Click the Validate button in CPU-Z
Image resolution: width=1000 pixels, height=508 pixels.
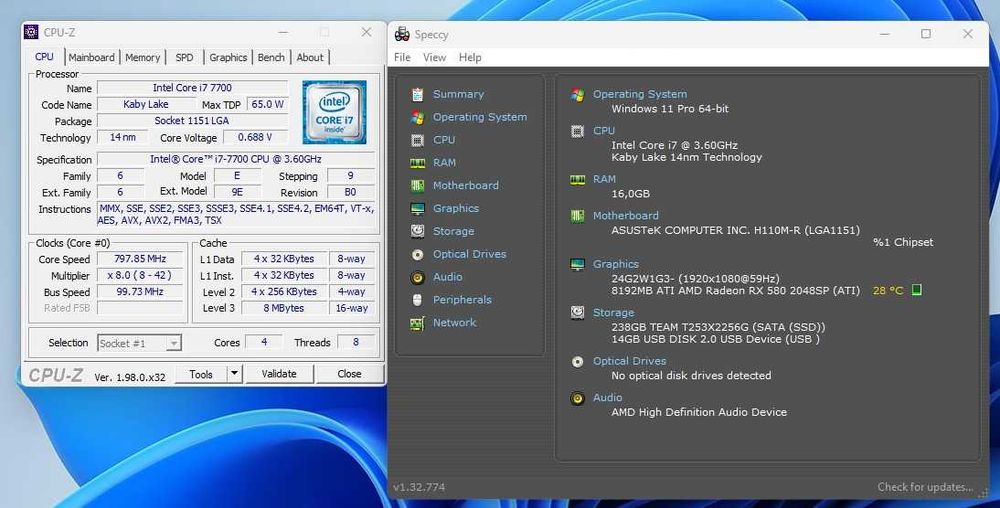[279, 374]
